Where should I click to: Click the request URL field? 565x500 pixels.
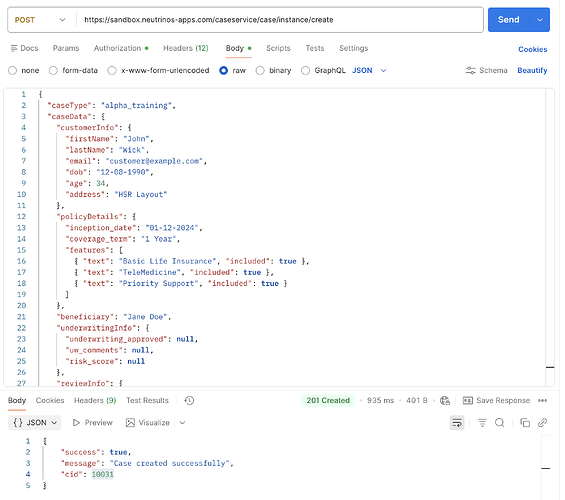tap(279, 20)
